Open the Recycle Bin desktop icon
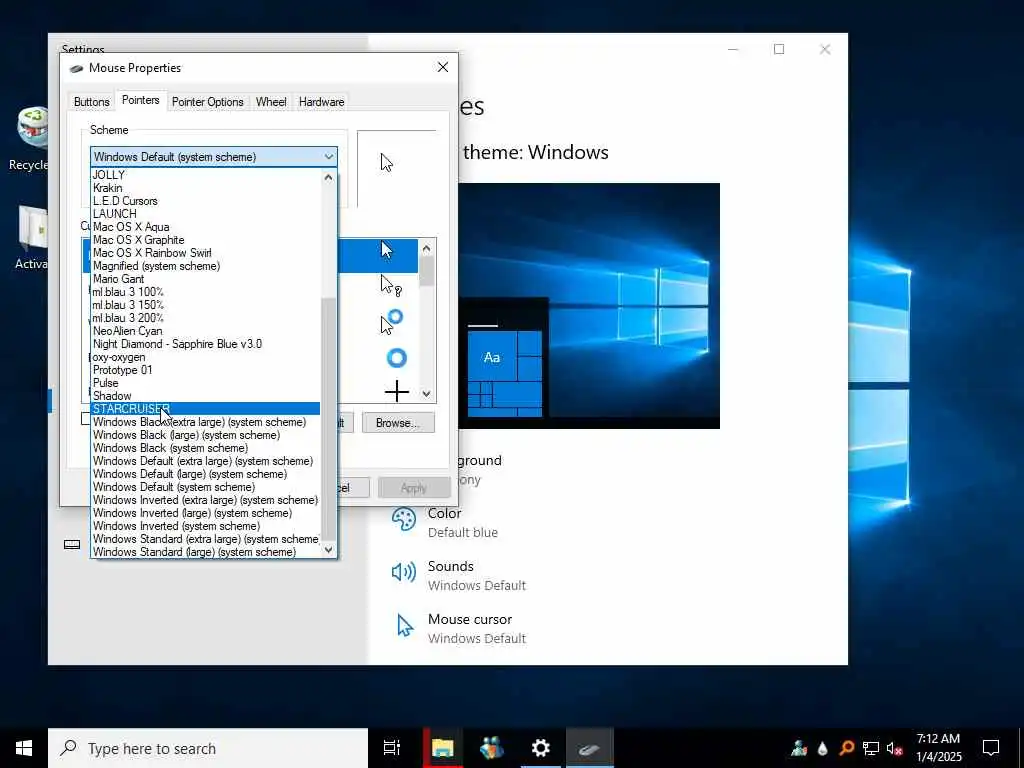The width and height of the screenshot is (1024, 768). coord(31,139)
